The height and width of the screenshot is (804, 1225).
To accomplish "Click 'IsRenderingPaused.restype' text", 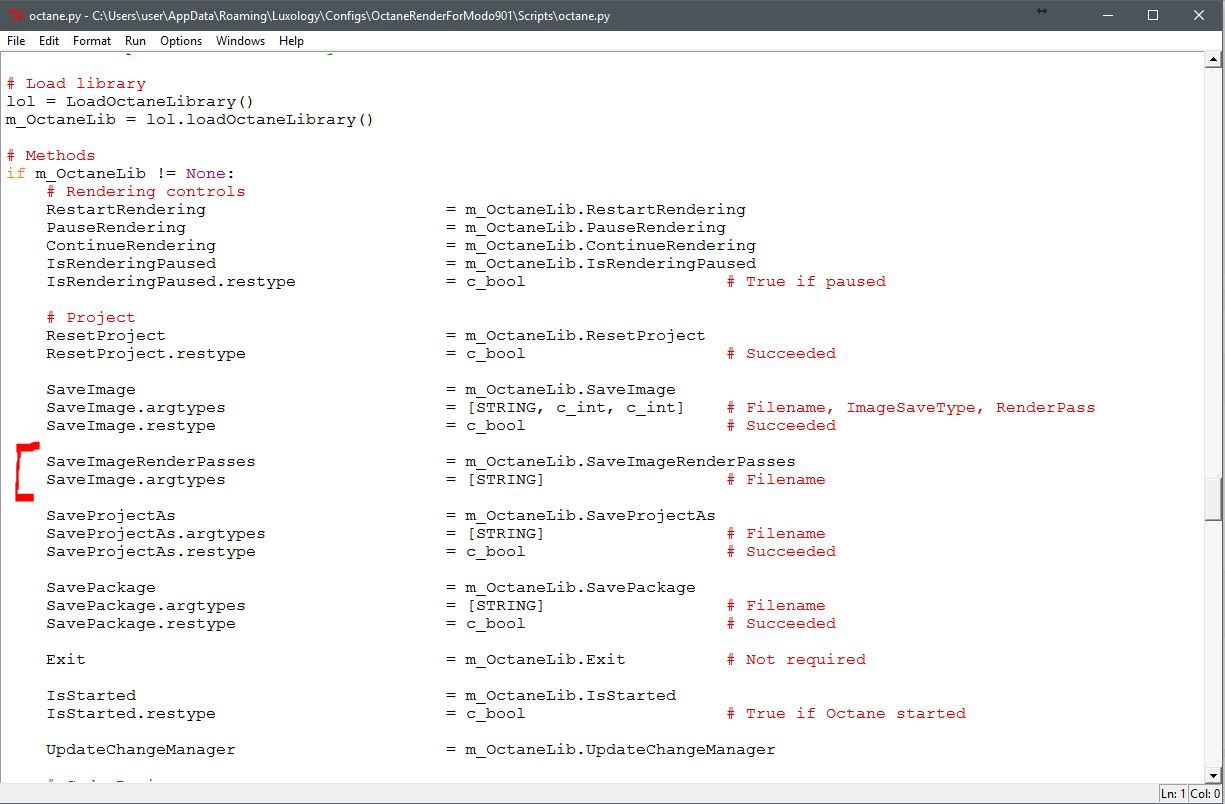I will (x=171, y=282).
